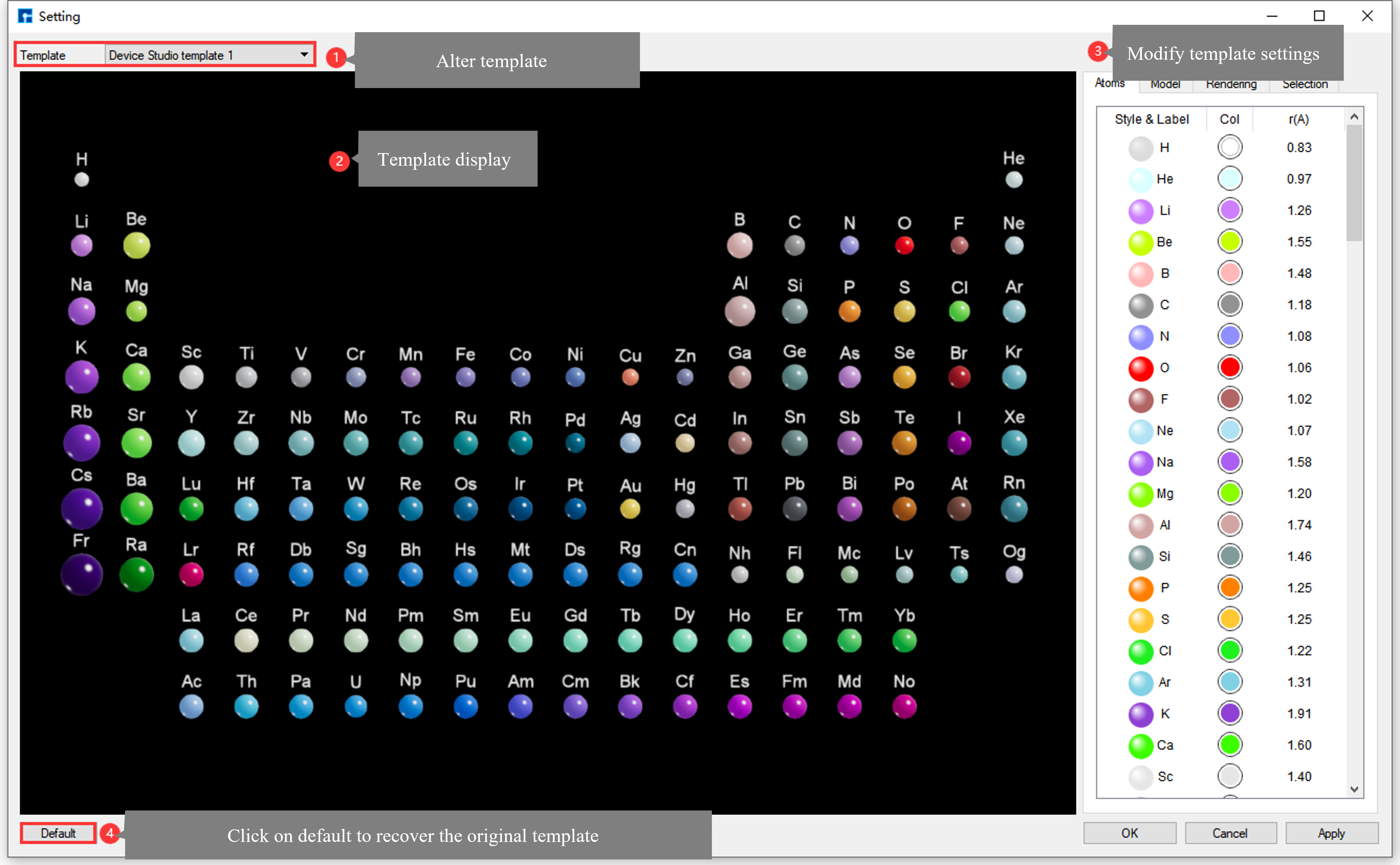Click the radius value 1.46 for Si
Image resolution: width=1400 pixels, height=865 pixels.
[1299, 557]
